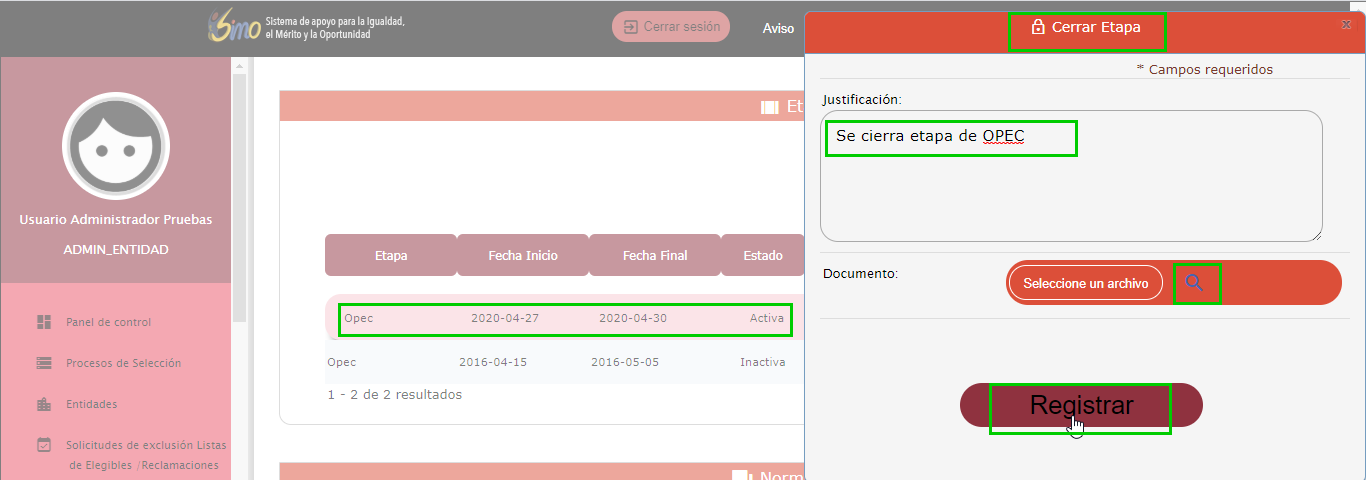The image size is (1366, 480).
Task: Click the SIMO logo in header
Action: pyautogui.click(x=234, y=27)
